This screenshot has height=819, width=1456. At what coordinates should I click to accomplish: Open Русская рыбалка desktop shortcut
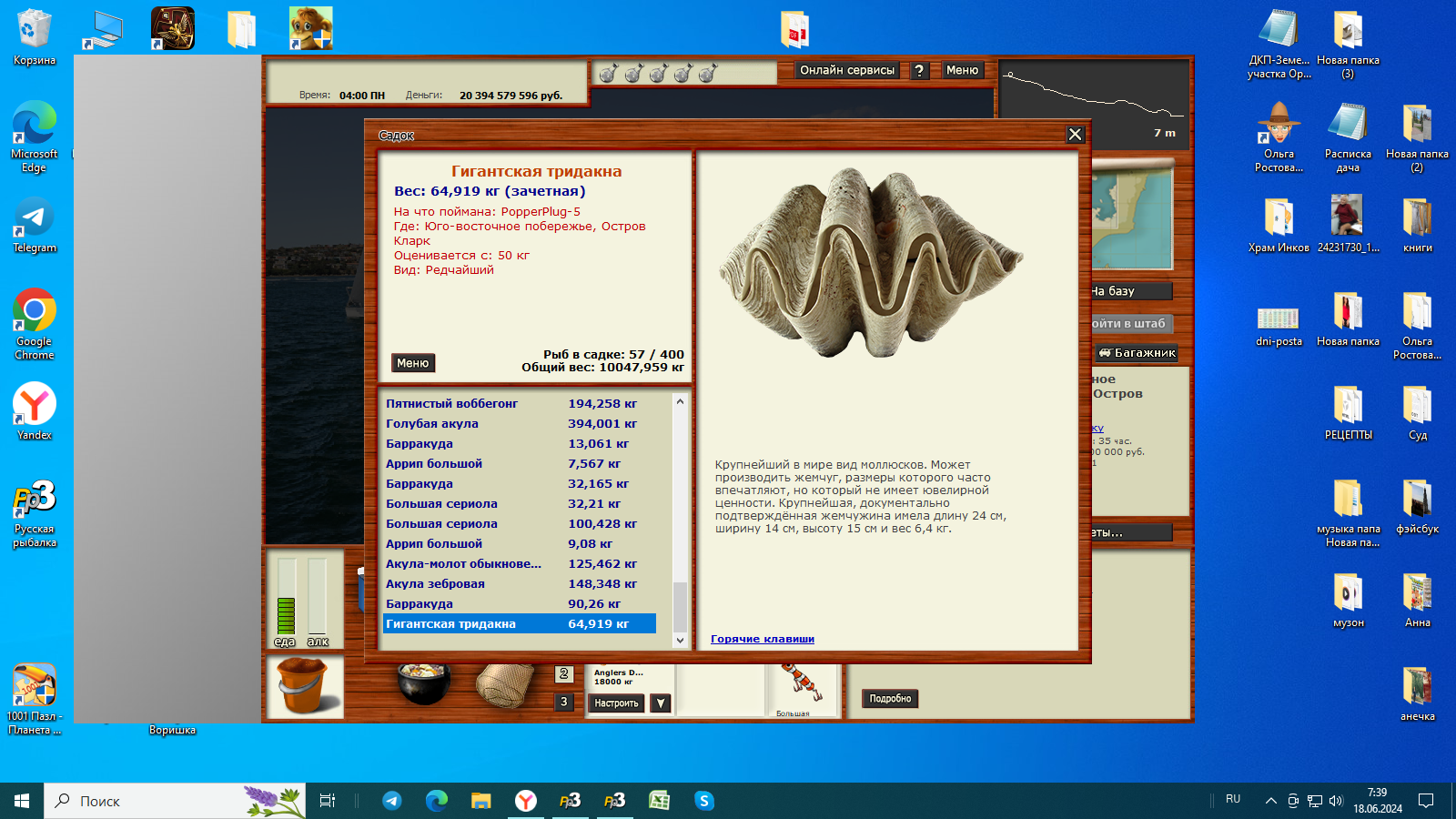35,513
